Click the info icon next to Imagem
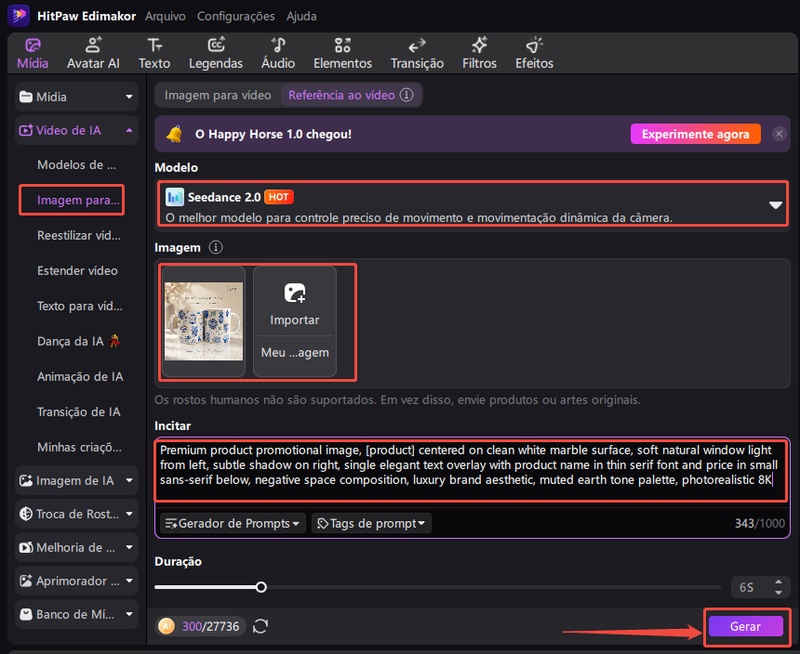 click(x=216, y=247)
